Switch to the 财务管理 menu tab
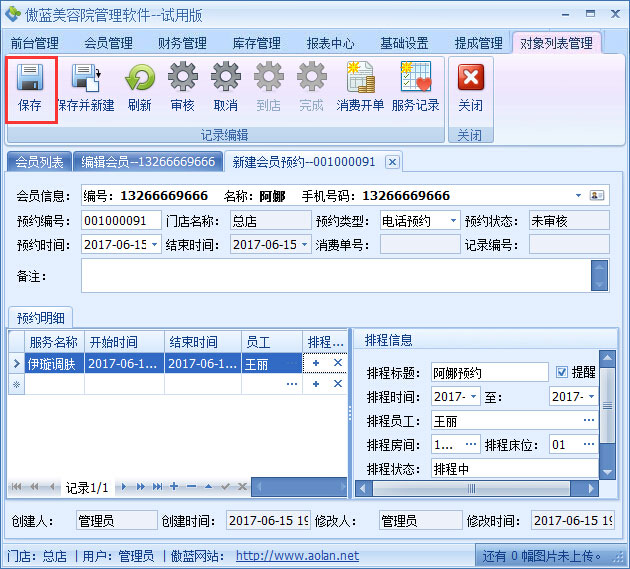The image size is (630, 569). [182, 43]
